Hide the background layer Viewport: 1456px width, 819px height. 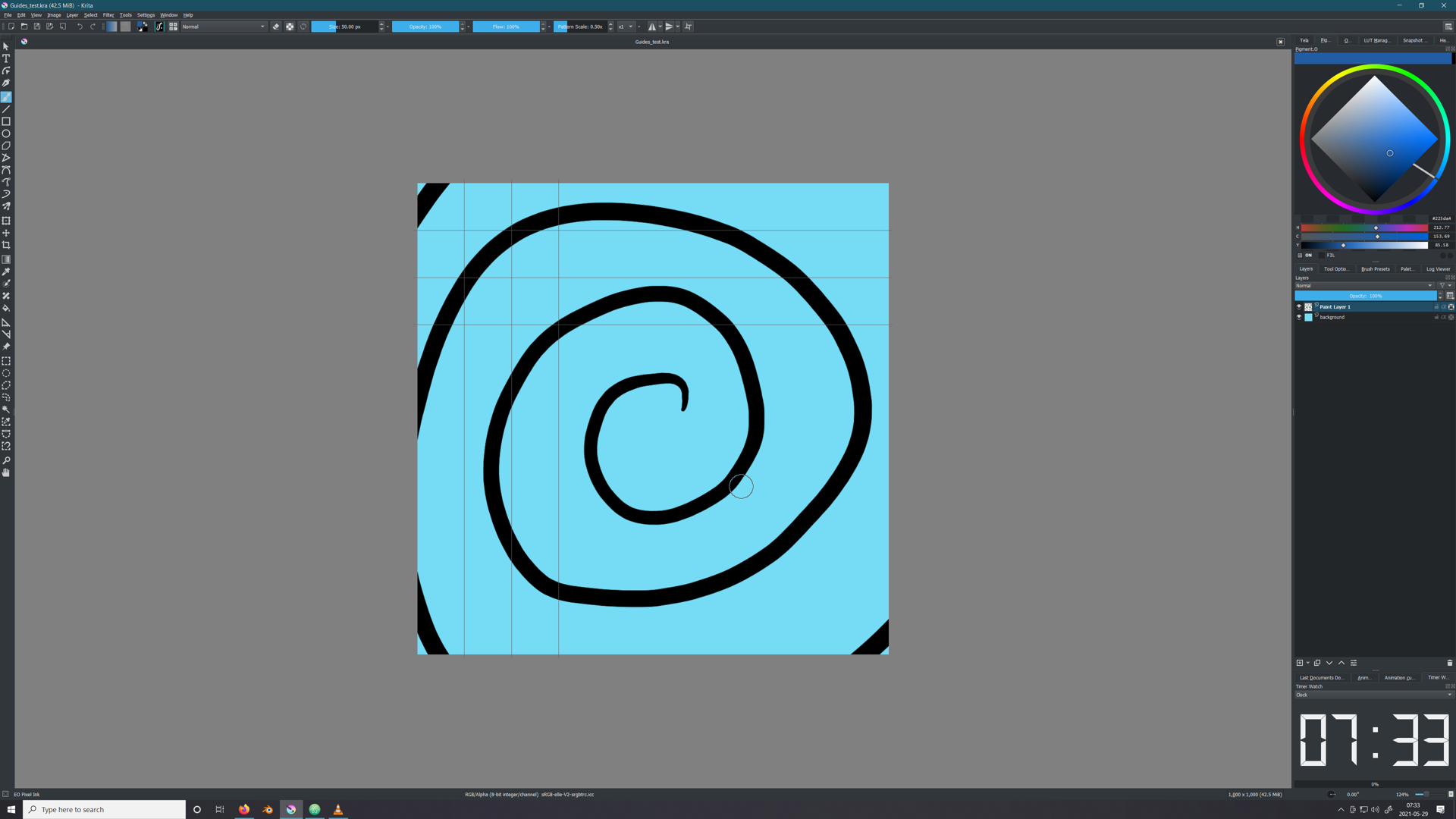coord(1299,317)
